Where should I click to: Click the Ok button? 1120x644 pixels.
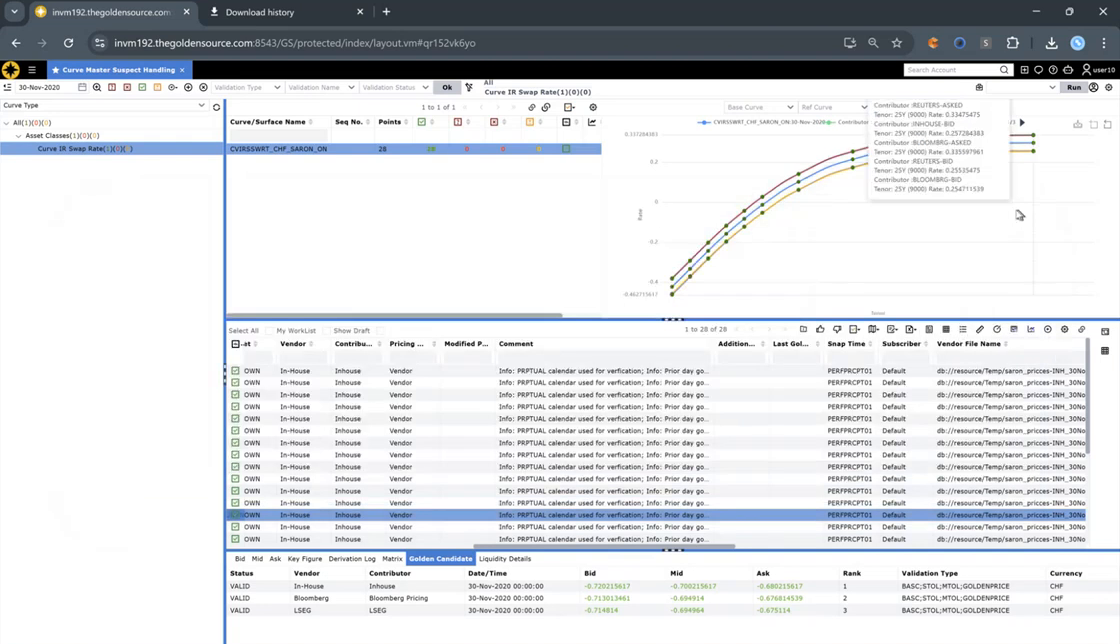[447, 87]
